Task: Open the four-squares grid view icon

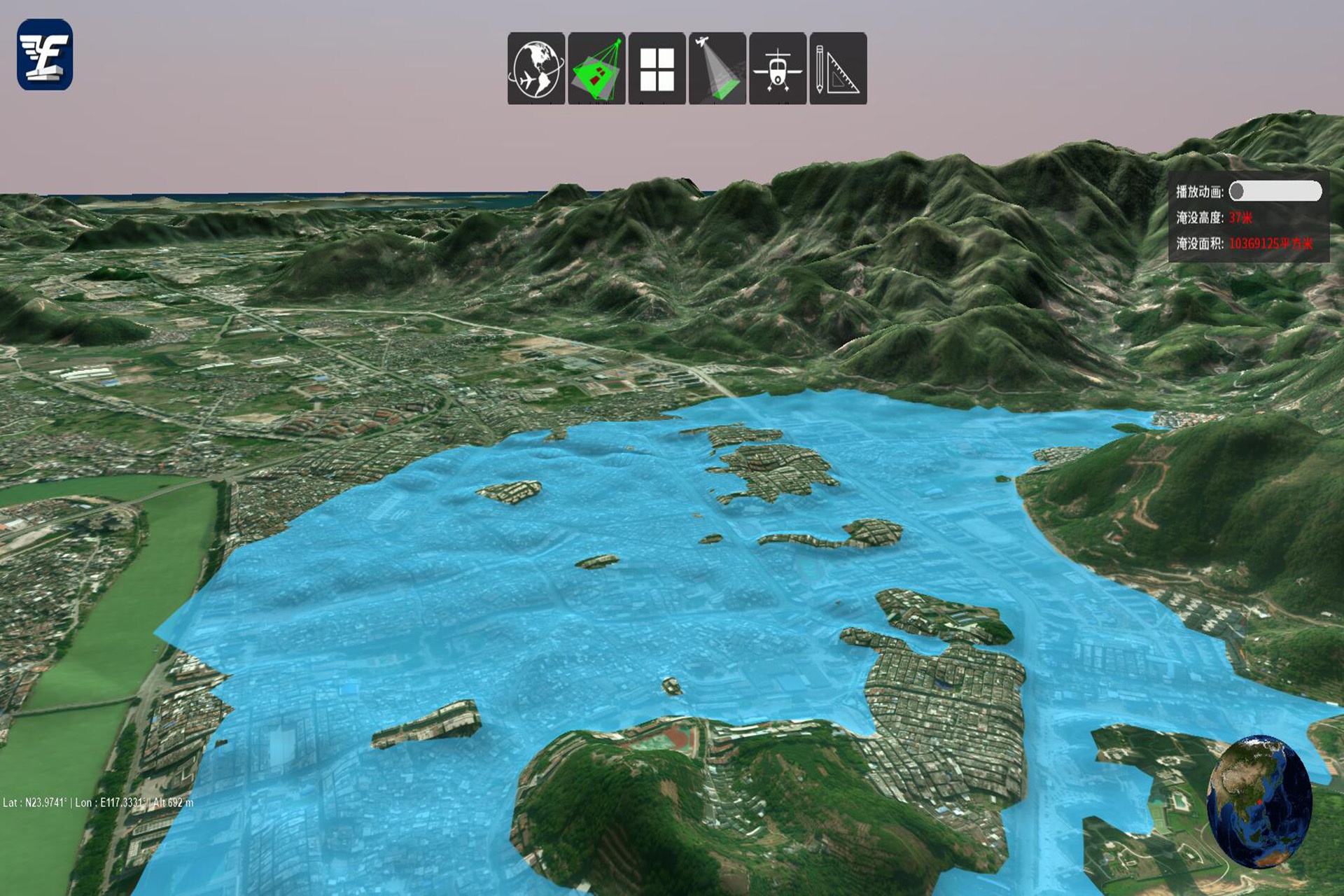Action: tap(657, 69)
